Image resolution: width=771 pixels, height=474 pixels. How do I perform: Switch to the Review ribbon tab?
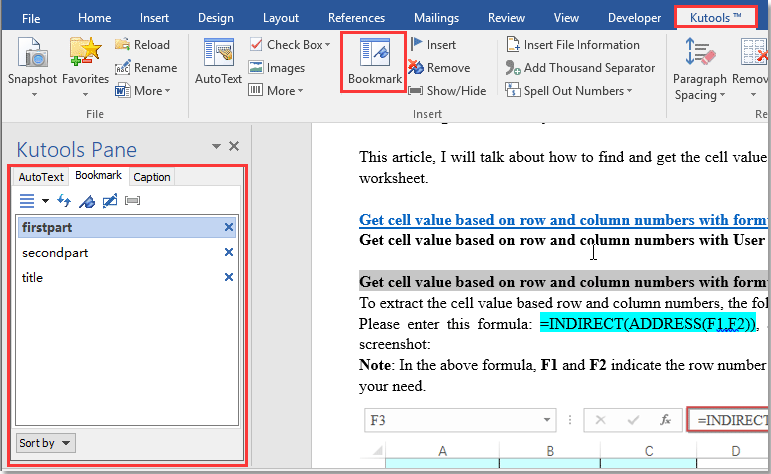coord(506,18)
